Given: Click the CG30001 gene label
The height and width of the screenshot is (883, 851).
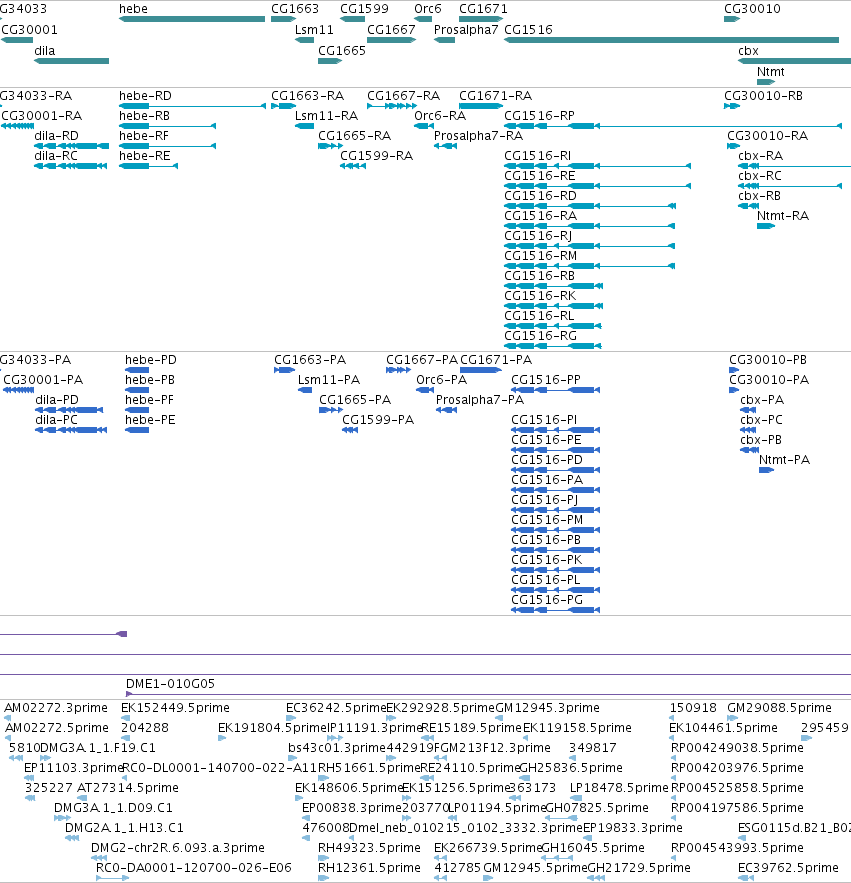Looking at the screenshot, I should [29, 30].
